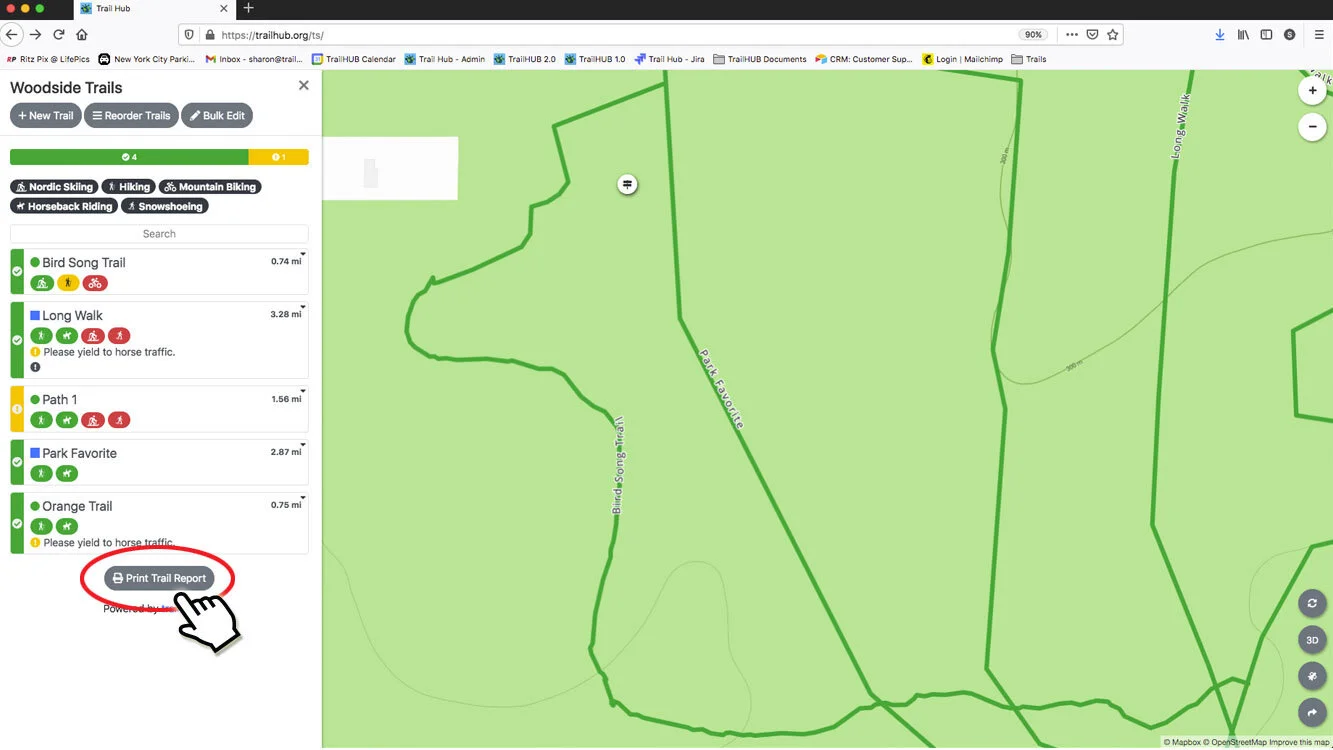Expand the Path 1 dropdown arrow
1333x750 pixels.
click(303, 392)
